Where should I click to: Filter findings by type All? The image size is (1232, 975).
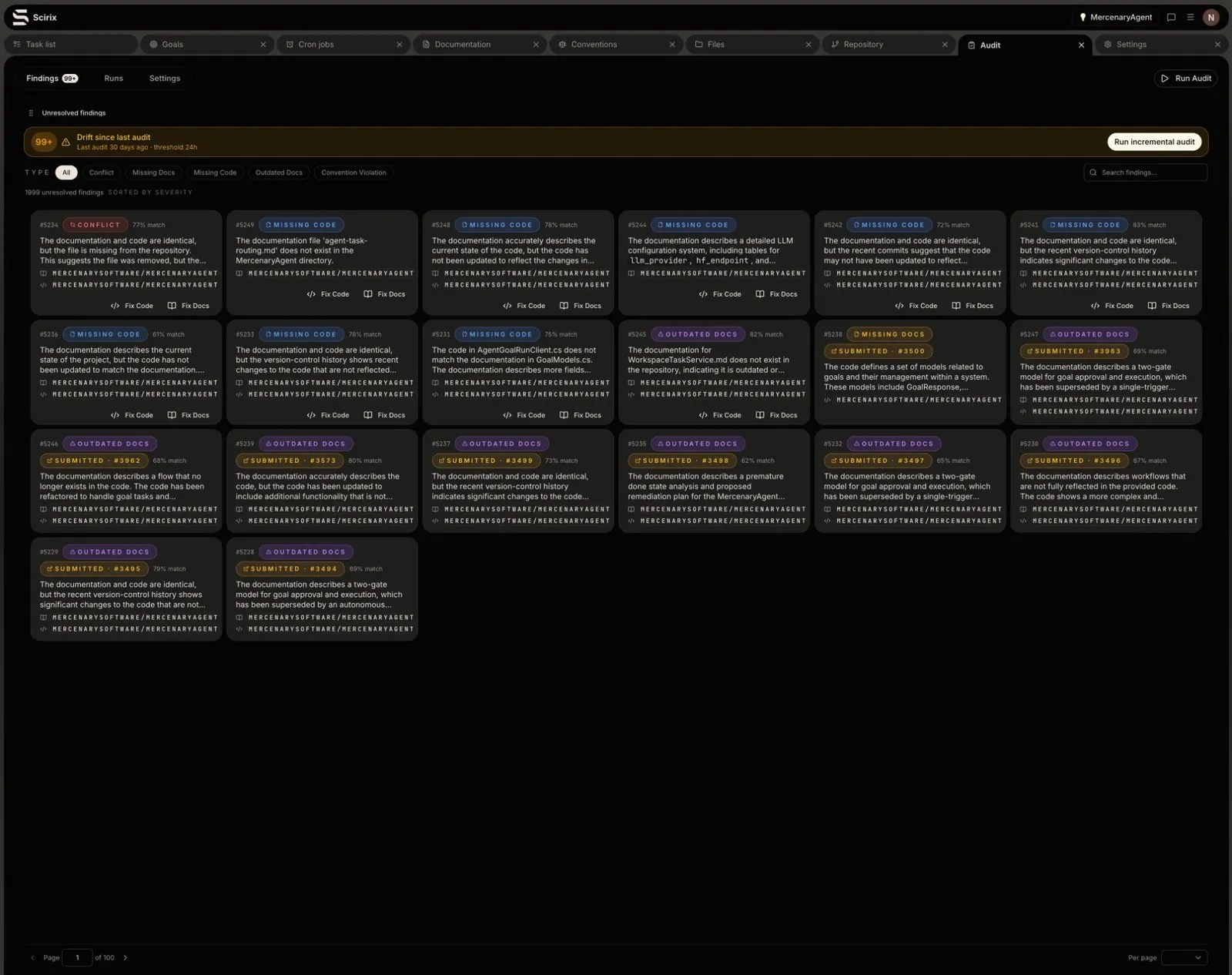click(66, 173)
